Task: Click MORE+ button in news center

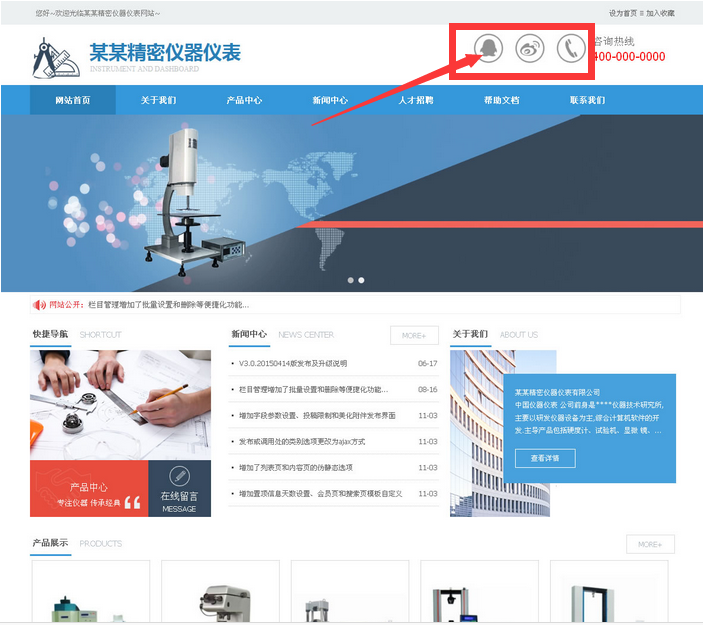Action: coord(414,336)
